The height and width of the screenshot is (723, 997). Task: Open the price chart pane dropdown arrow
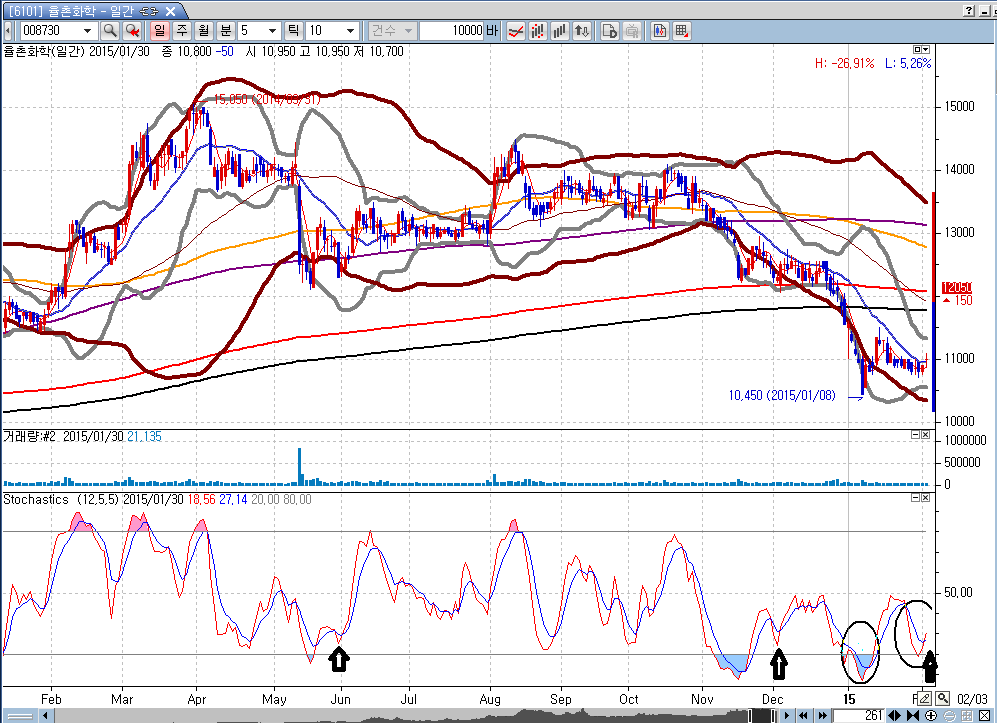926,50
